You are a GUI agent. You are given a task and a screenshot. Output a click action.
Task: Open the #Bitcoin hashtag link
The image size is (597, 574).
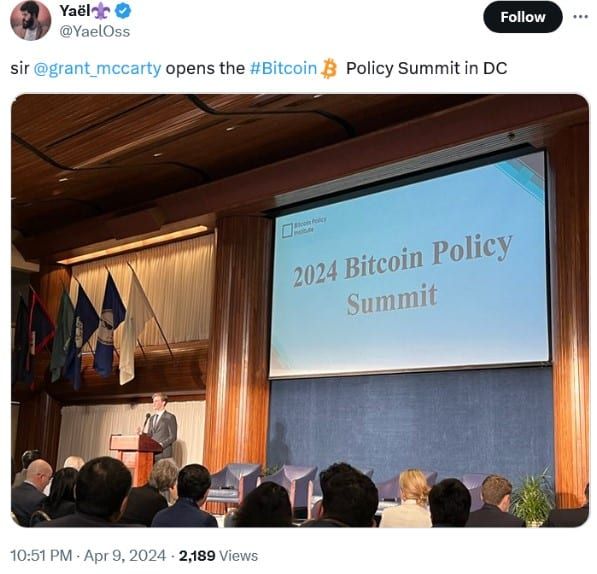pos(283,69)
